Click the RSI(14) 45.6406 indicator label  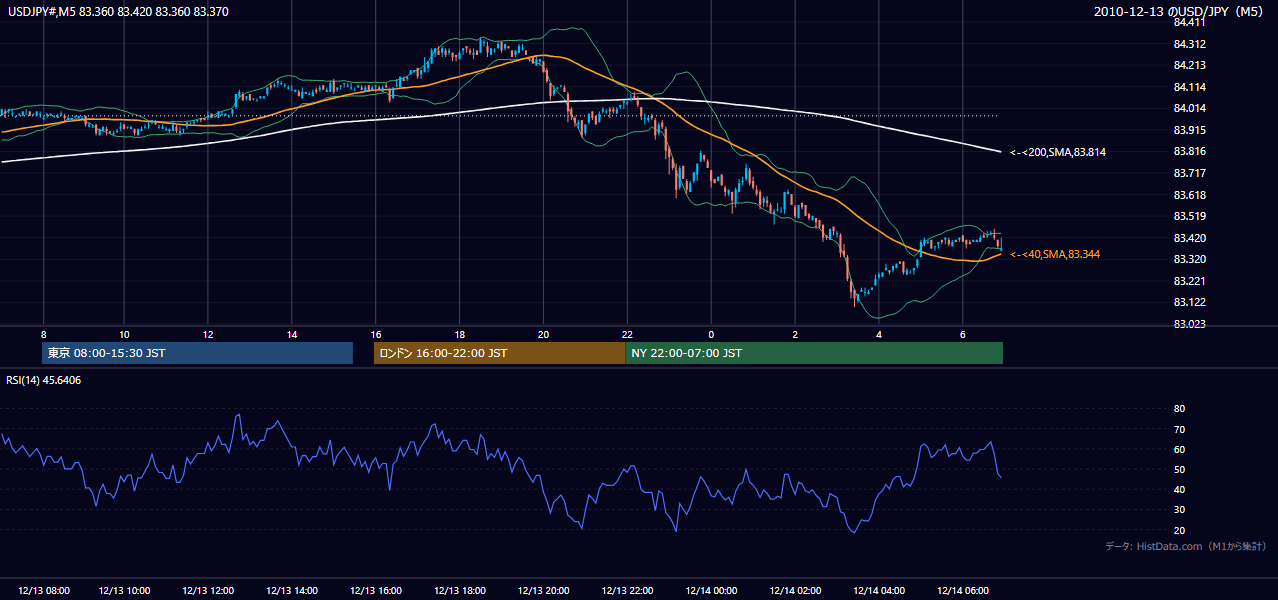tap(44, 380)
